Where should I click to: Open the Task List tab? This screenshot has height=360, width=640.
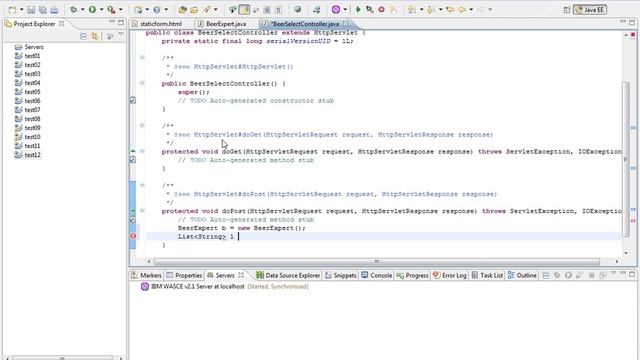point(487,276)
